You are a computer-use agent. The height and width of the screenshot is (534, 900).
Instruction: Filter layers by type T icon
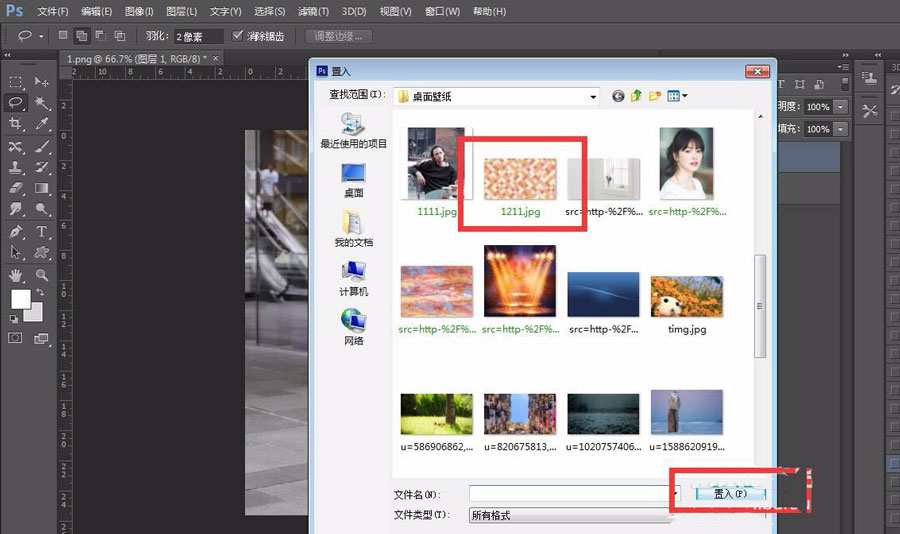(x=781, y=84)
